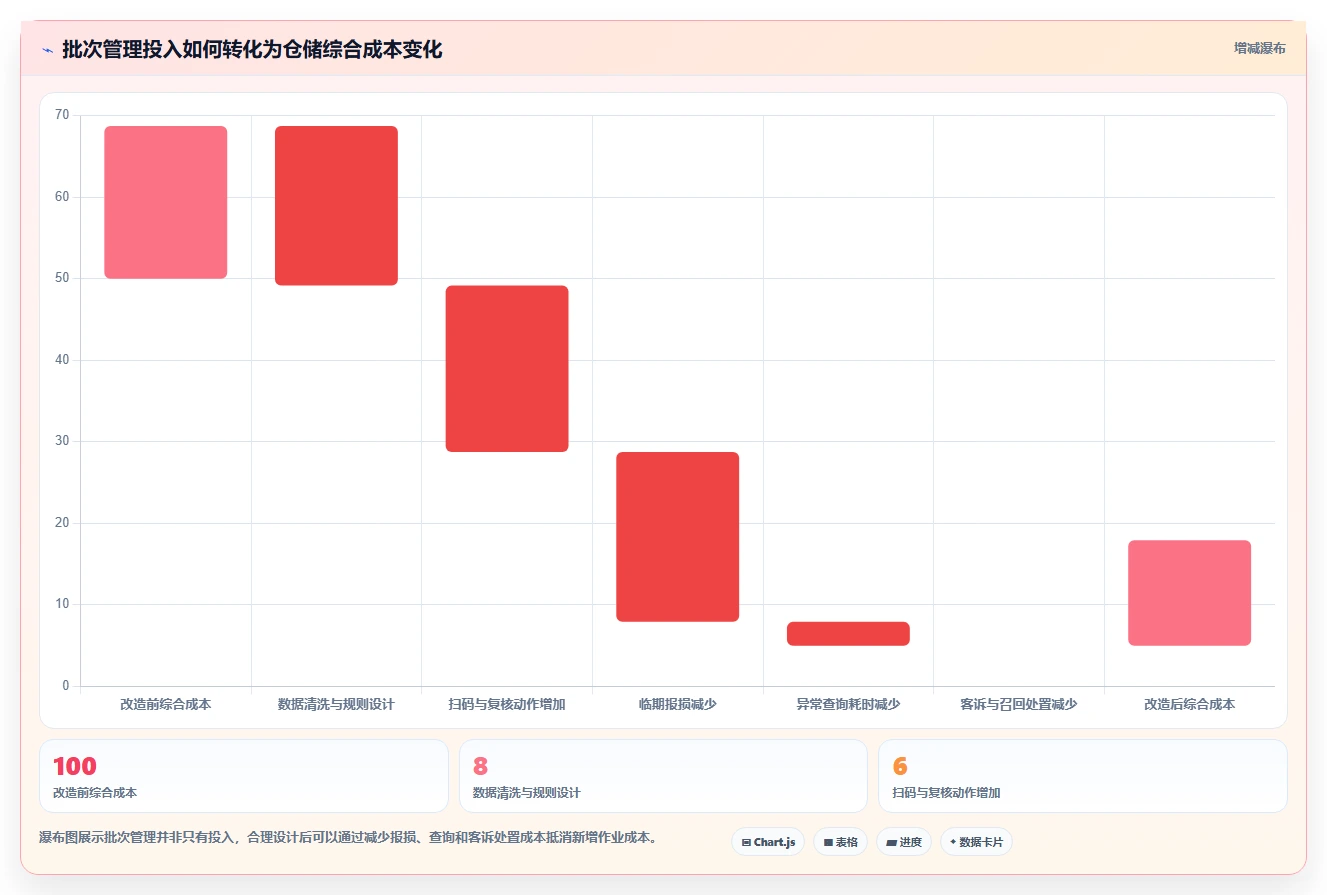Click the 改造前综合成本 pink bar

tap(166, 202)
